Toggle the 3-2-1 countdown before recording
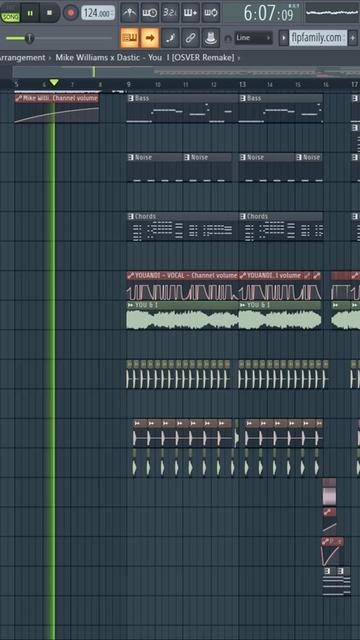This screenshot has width=360, height=640. pyautogui.click(x=170, y=13)
